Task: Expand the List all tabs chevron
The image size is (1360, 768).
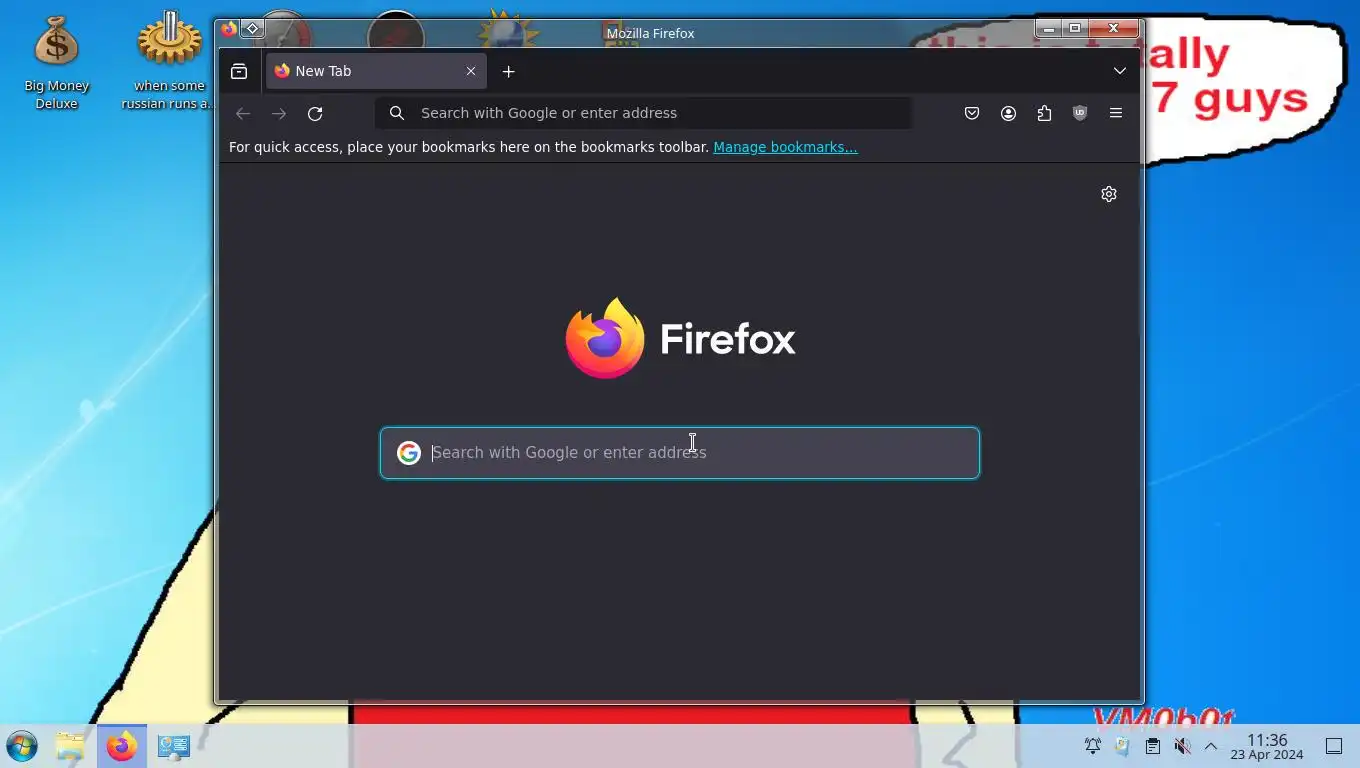Action: pyautogui.click(x=1120, y=71)
